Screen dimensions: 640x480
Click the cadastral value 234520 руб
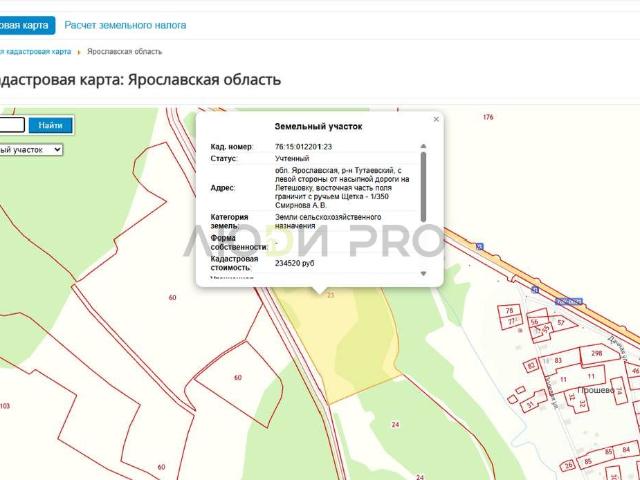point(295,263)
